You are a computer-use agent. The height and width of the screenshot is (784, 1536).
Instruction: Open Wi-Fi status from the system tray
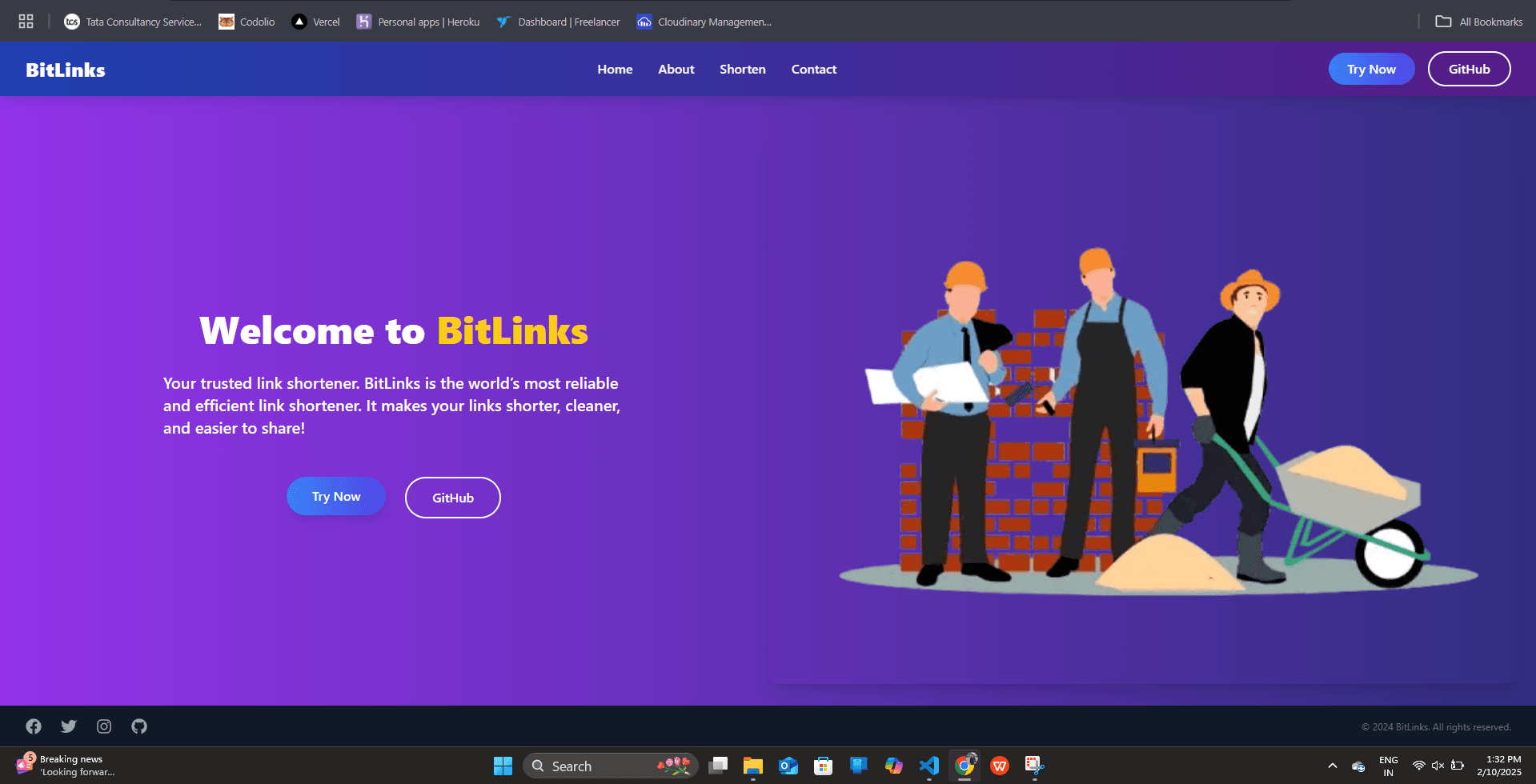tap(1420, 765)
